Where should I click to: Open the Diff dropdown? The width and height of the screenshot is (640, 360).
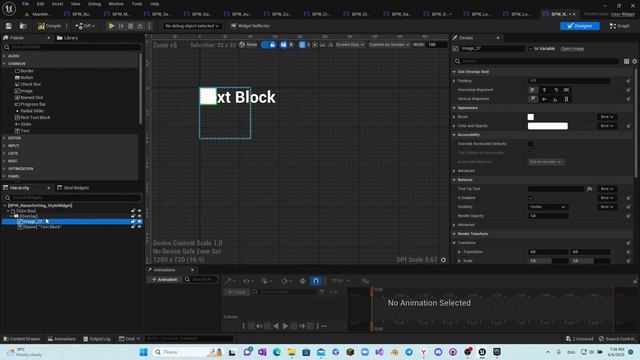(85, 26)
